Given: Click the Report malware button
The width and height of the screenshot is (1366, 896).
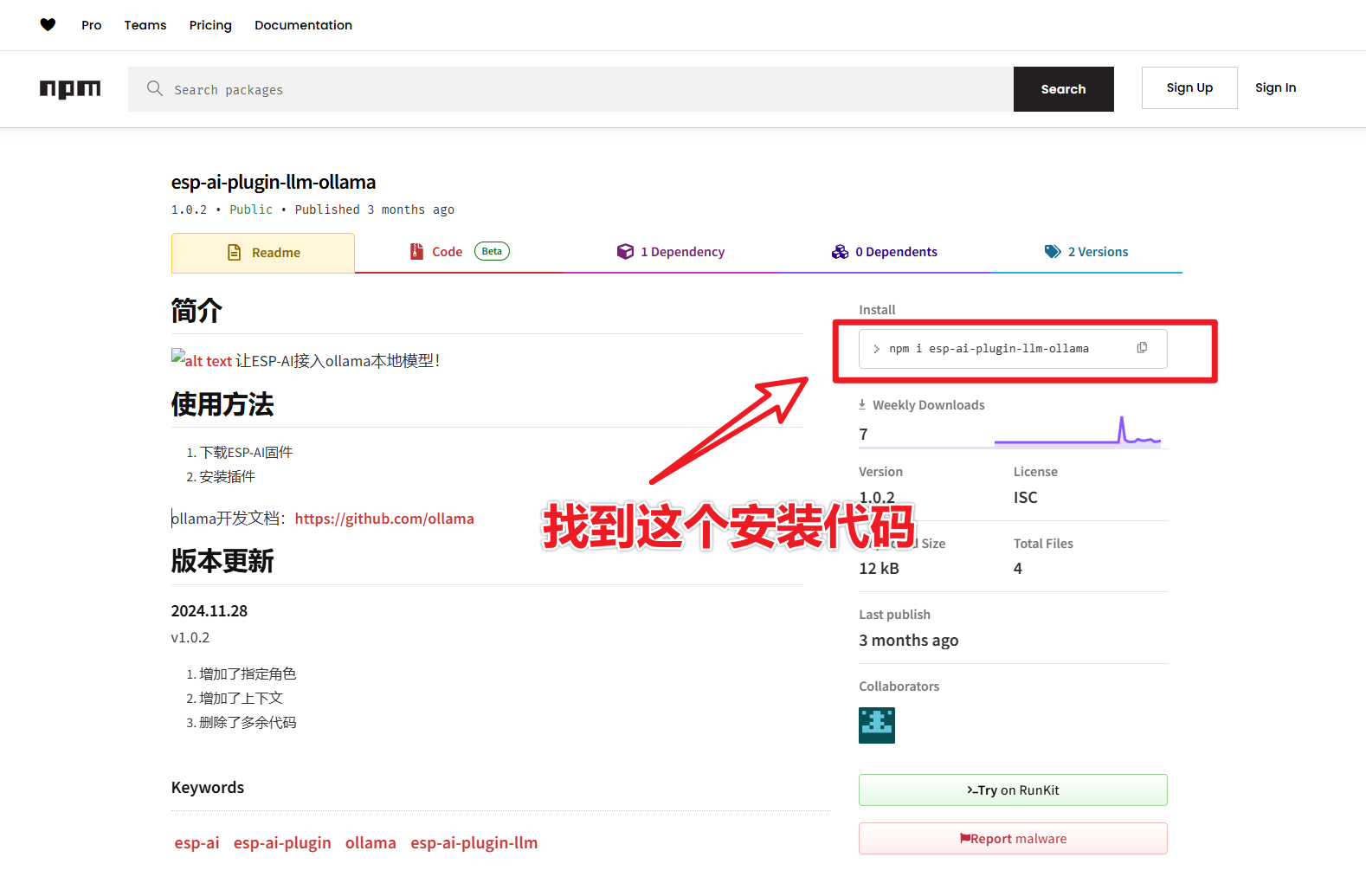Looking at the screenshot, I should tap(1013, 839).
